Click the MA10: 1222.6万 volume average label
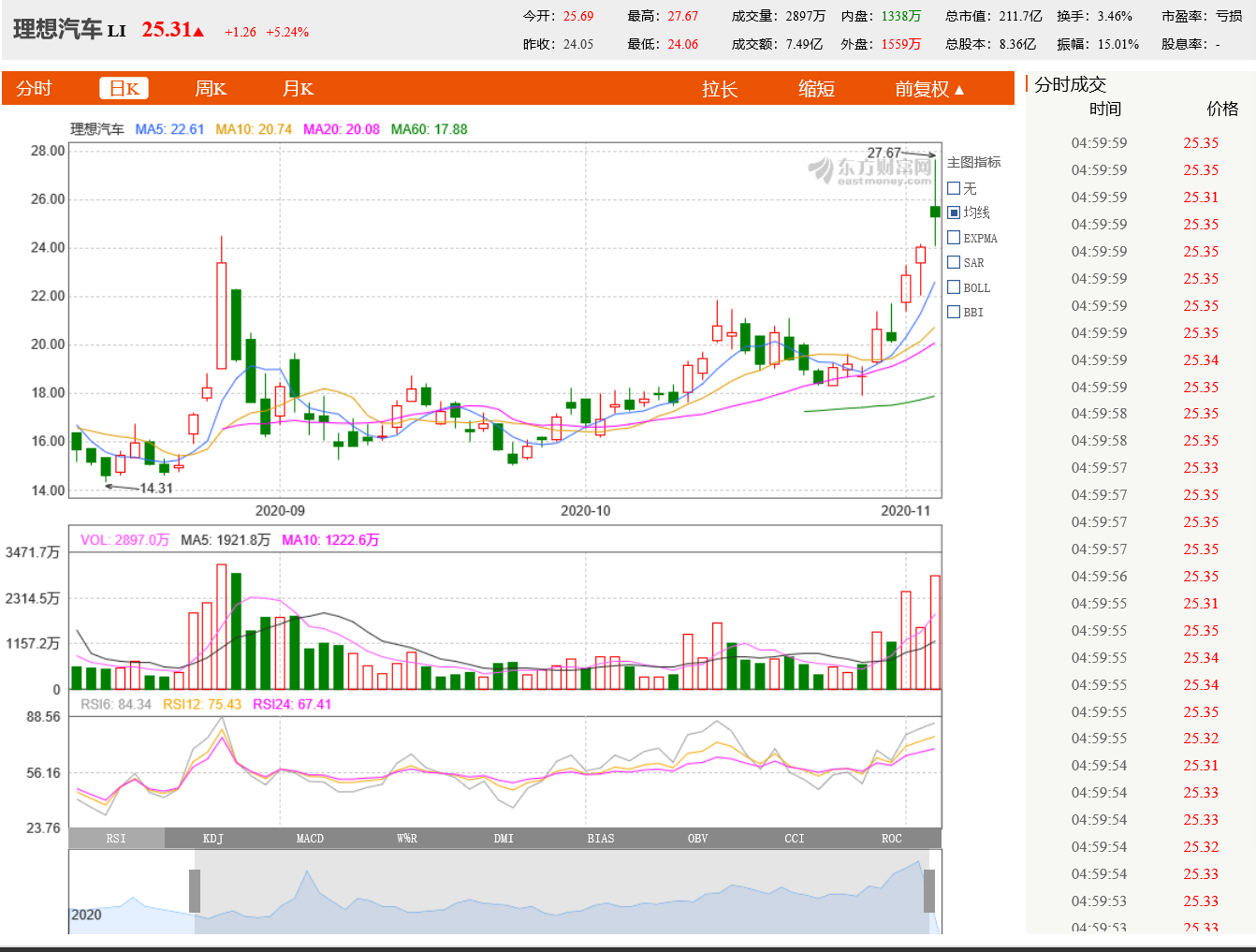The height and width of the screenshot is (952, 1256). tap(330, 540)
